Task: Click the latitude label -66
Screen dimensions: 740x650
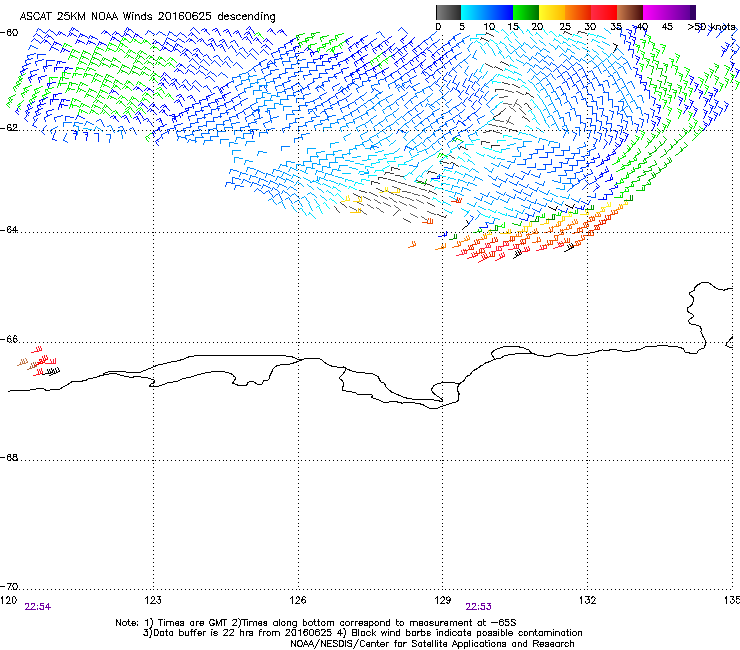Action: 9,339
